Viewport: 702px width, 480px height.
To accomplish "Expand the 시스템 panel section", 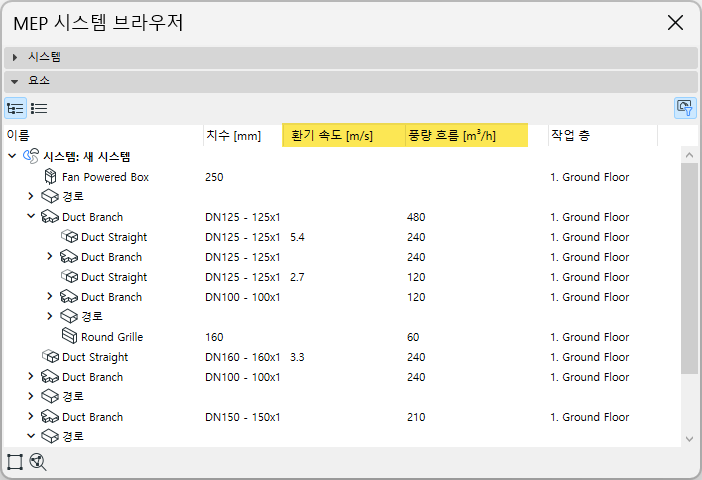I will click(16, 58).
